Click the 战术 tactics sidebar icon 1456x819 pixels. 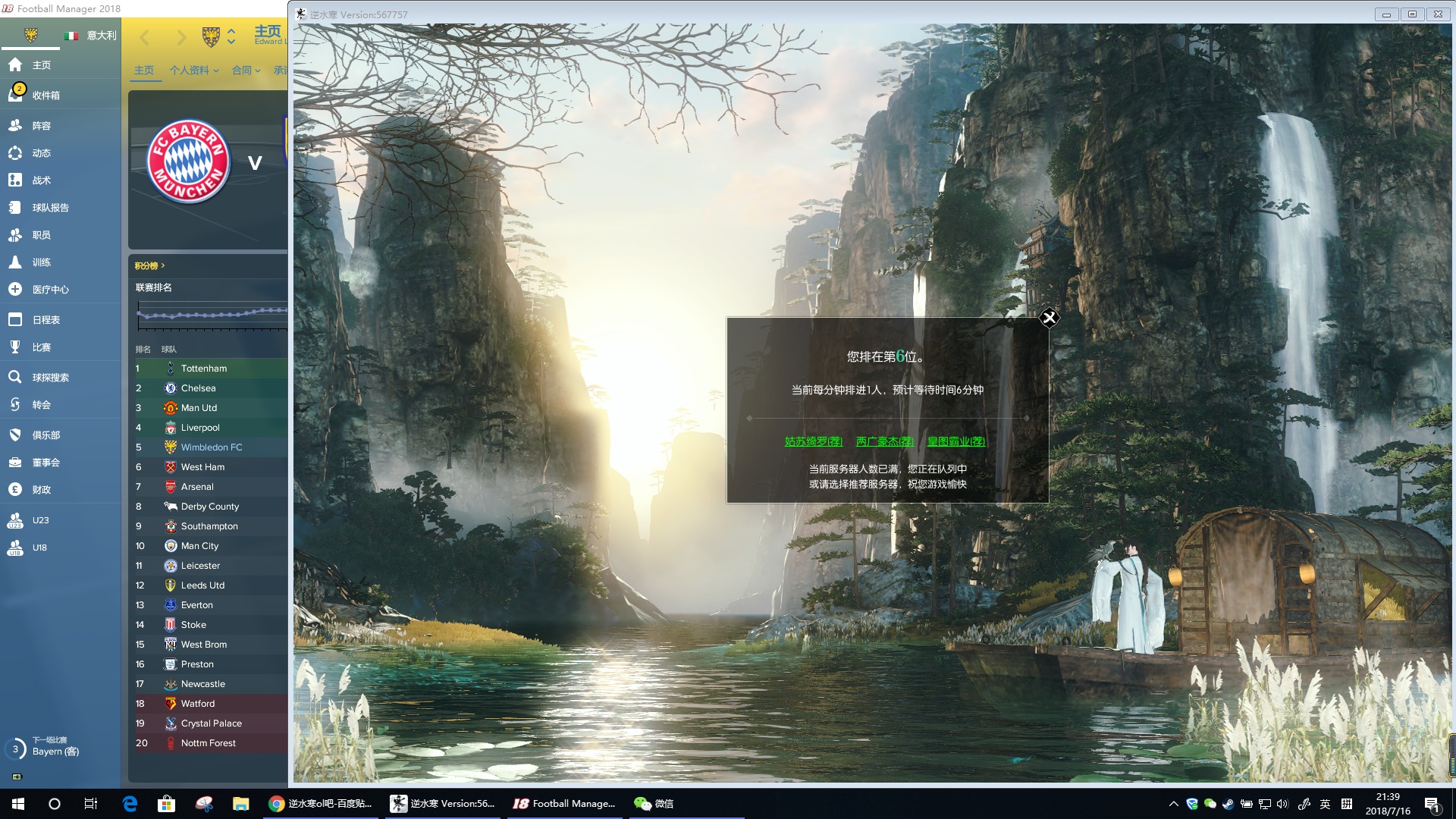[16, 180]
